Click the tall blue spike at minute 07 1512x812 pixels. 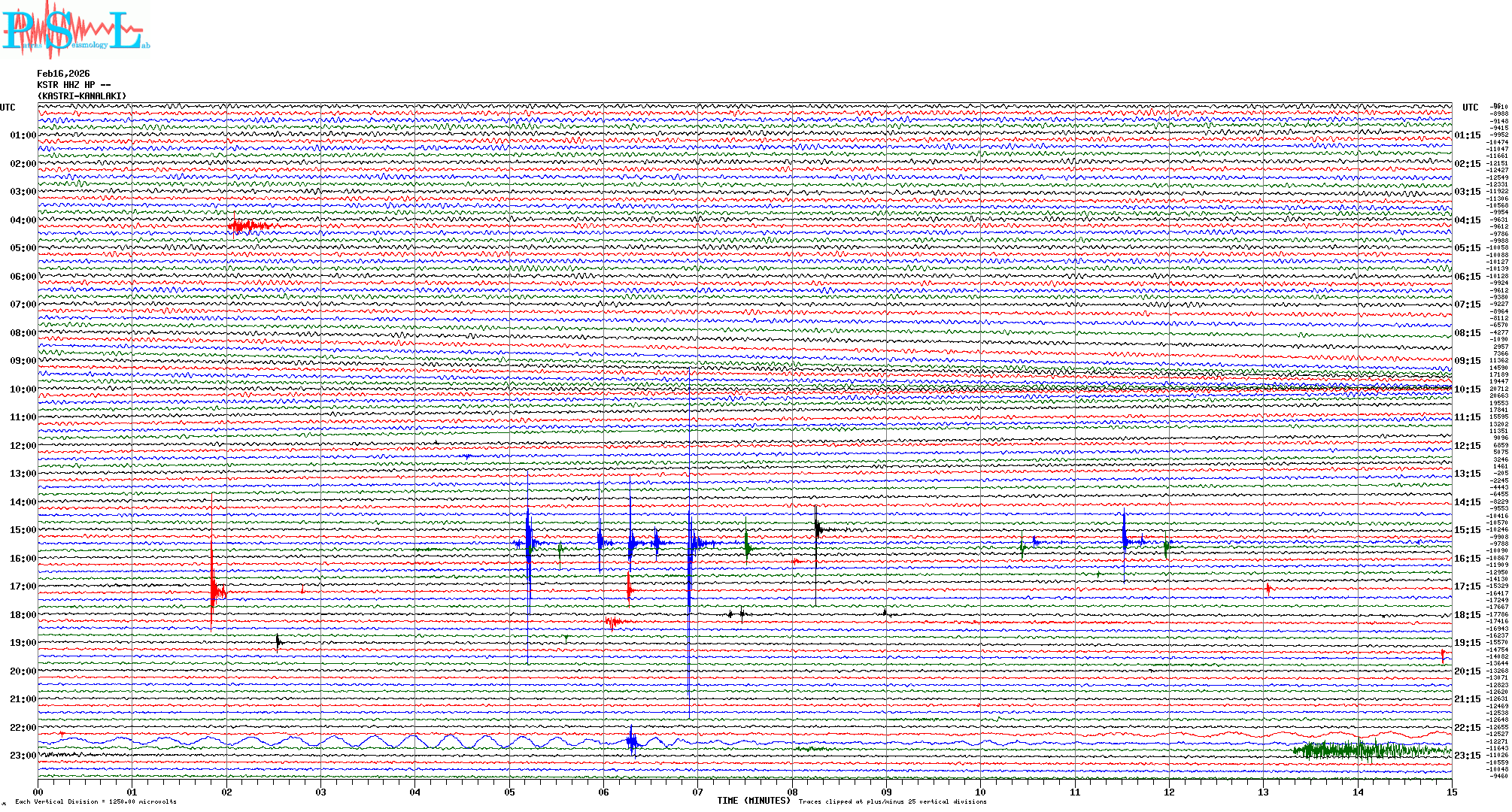coord(690,541)
